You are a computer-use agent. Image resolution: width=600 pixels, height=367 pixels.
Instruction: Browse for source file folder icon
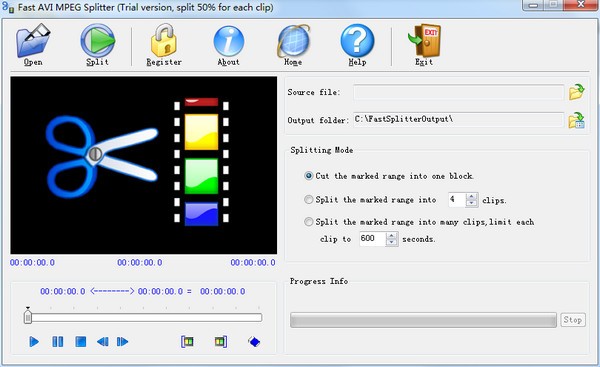click(x=576, y=92)
